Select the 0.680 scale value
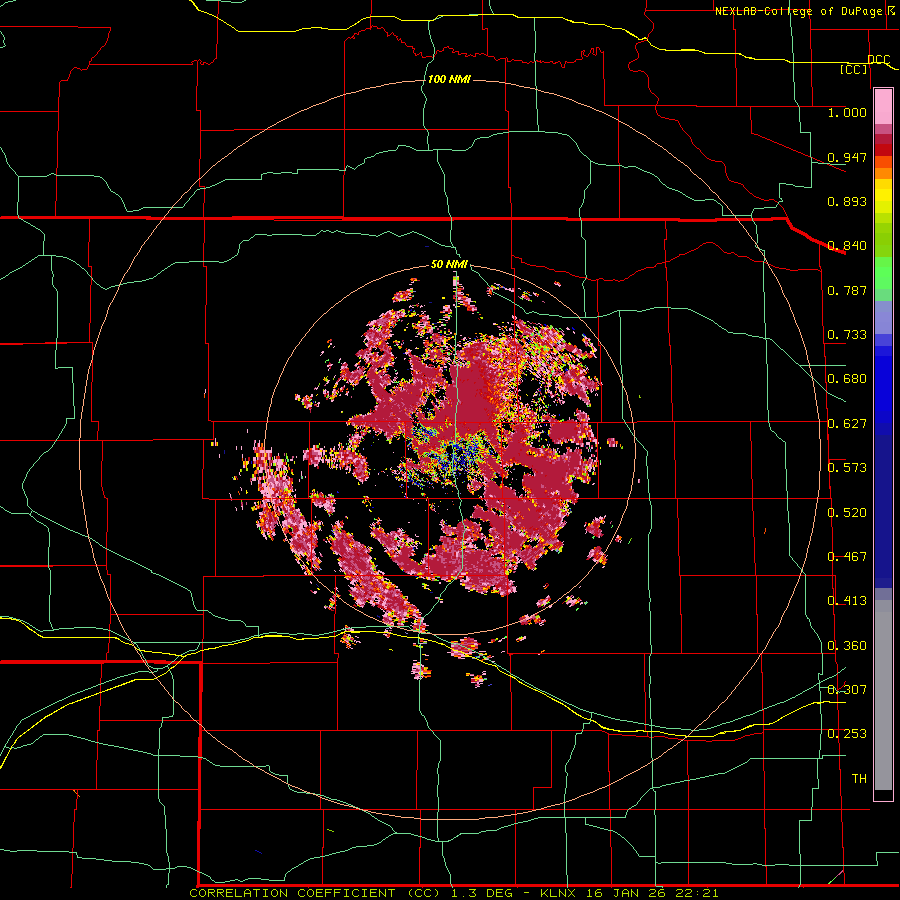900x900 pixels. (x=847, y=379)
